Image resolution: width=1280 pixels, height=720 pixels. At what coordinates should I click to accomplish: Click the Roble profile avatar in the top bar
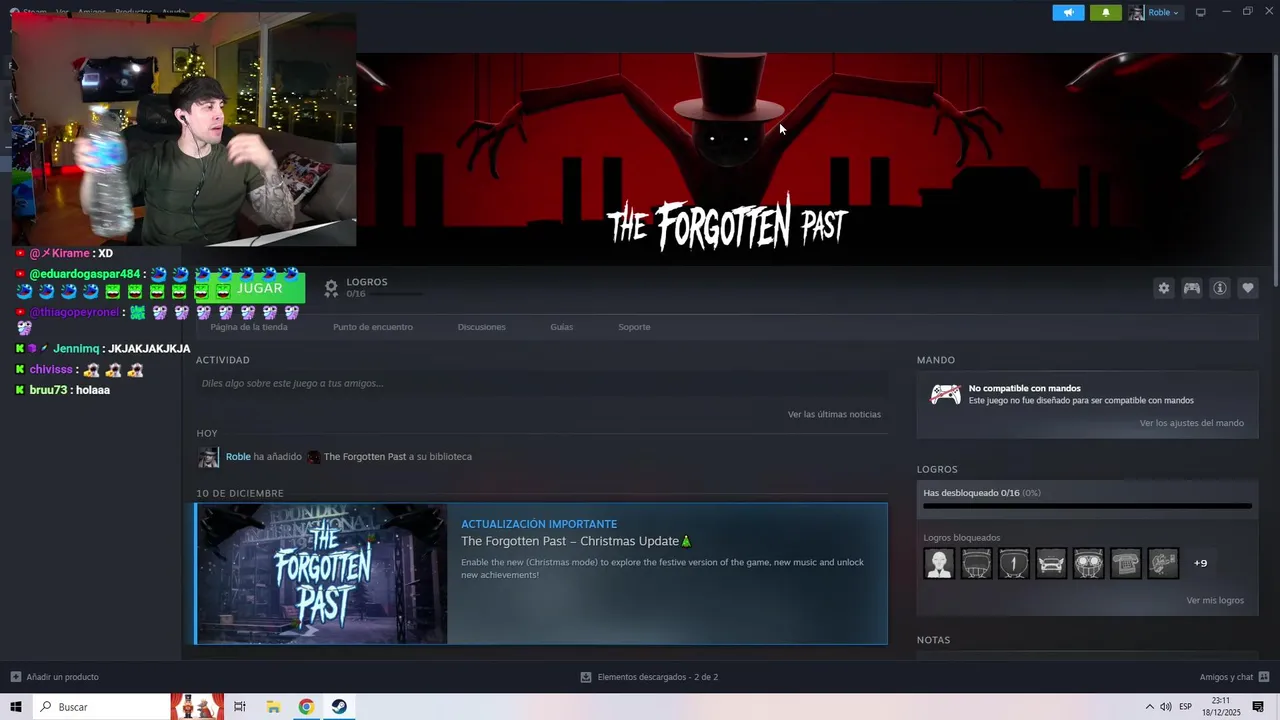(1136, 12)
